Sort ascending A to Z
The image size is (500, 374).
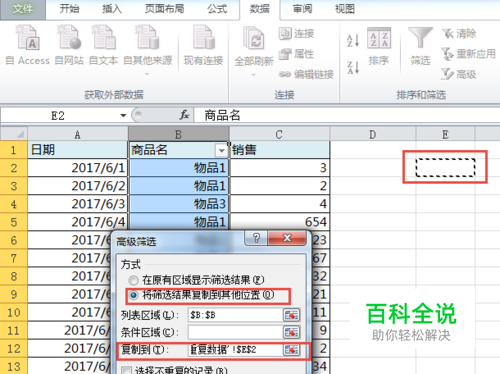(x=353, y=41)
